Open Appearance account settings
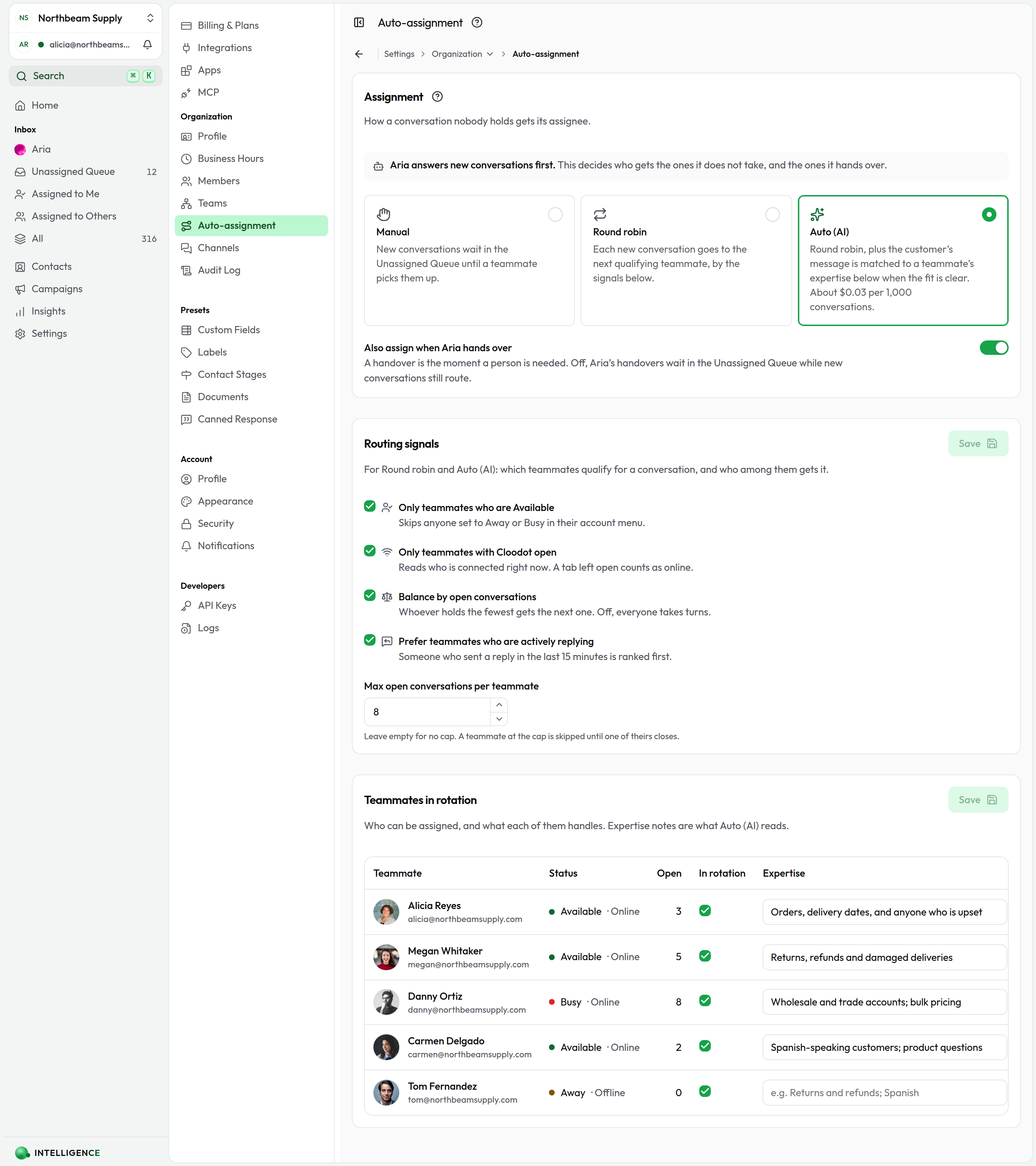The height and width of the screenshot is (1166, 1036). (251, 501)
